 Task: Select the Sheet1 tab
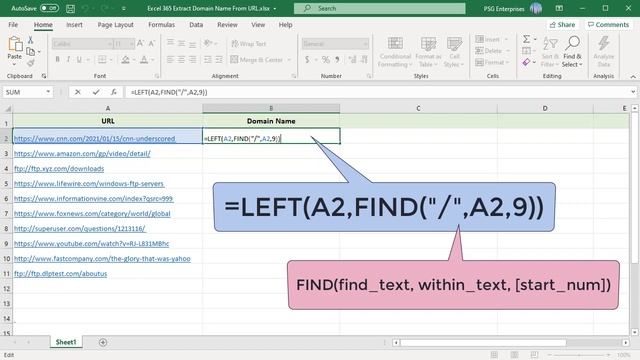[66, 342]
